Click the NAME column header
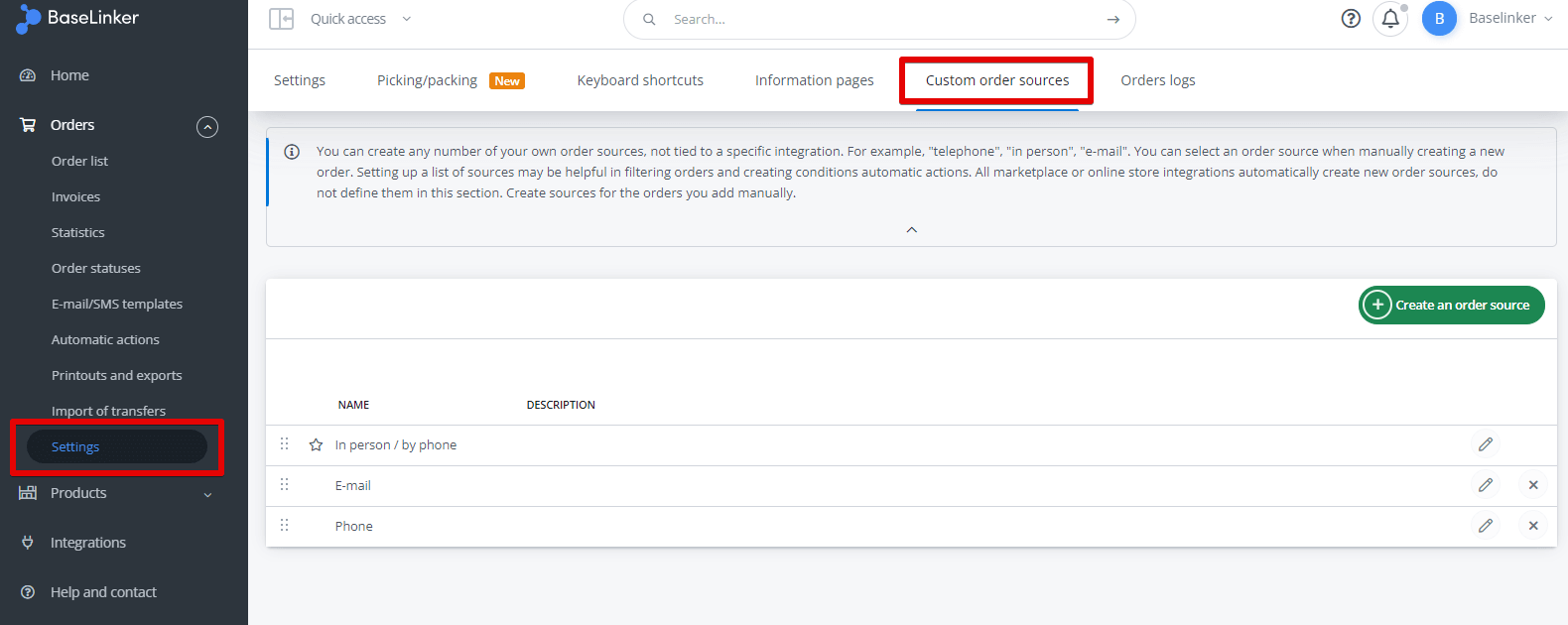Viewport: 1568px width, 625px height. (353, 405)
